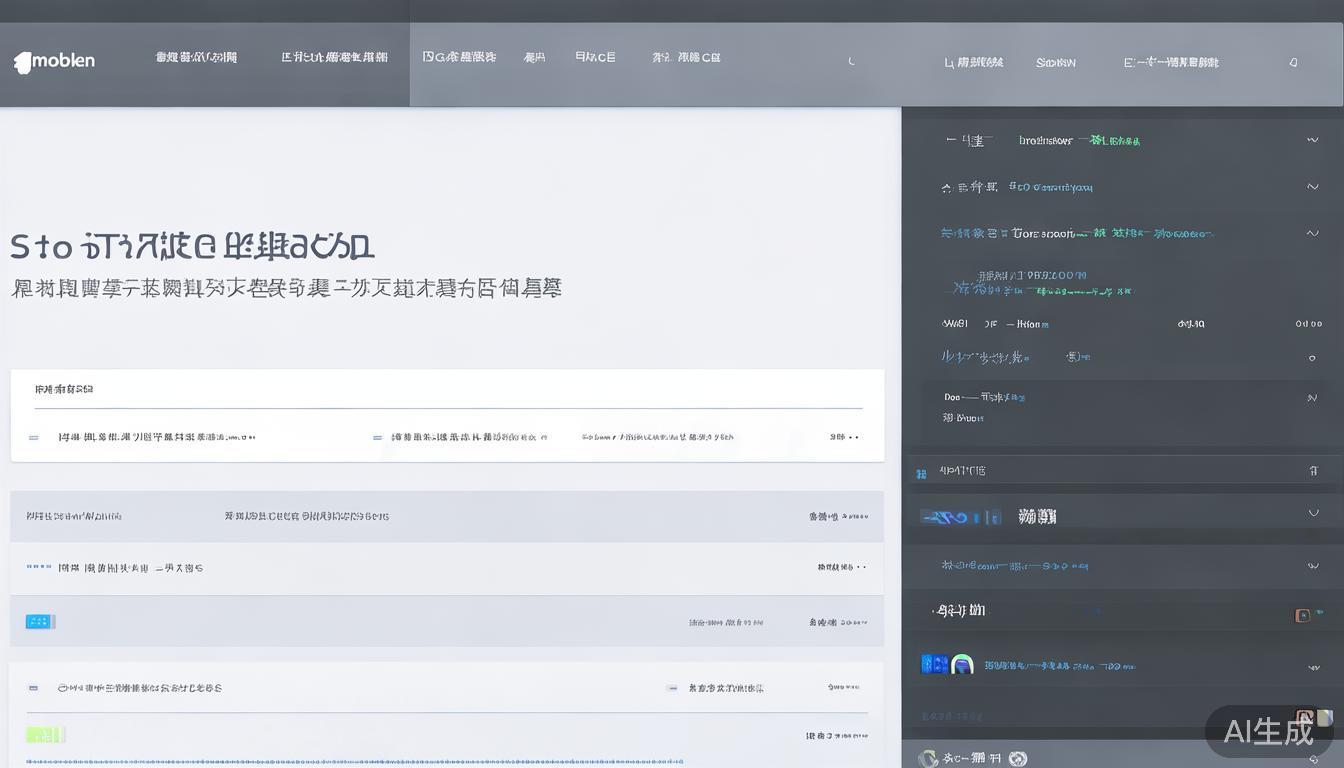Screen dimensions: 1344x768
Task: Select the globe icon at the sidebar bottom
Action: (x=1017, y=757)
